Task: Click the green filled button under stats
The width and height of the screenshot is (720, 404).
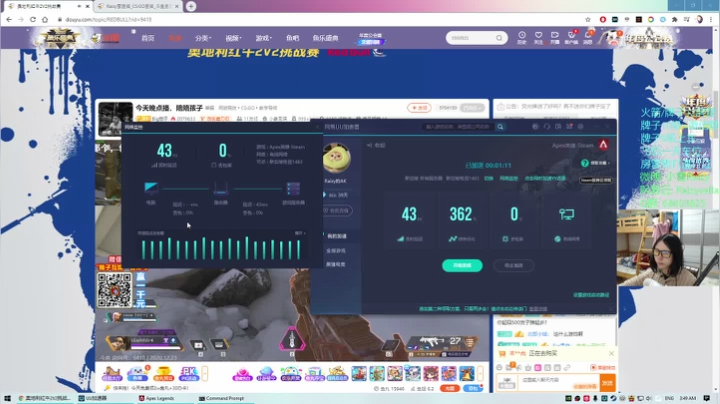Action: pos(462,265)
